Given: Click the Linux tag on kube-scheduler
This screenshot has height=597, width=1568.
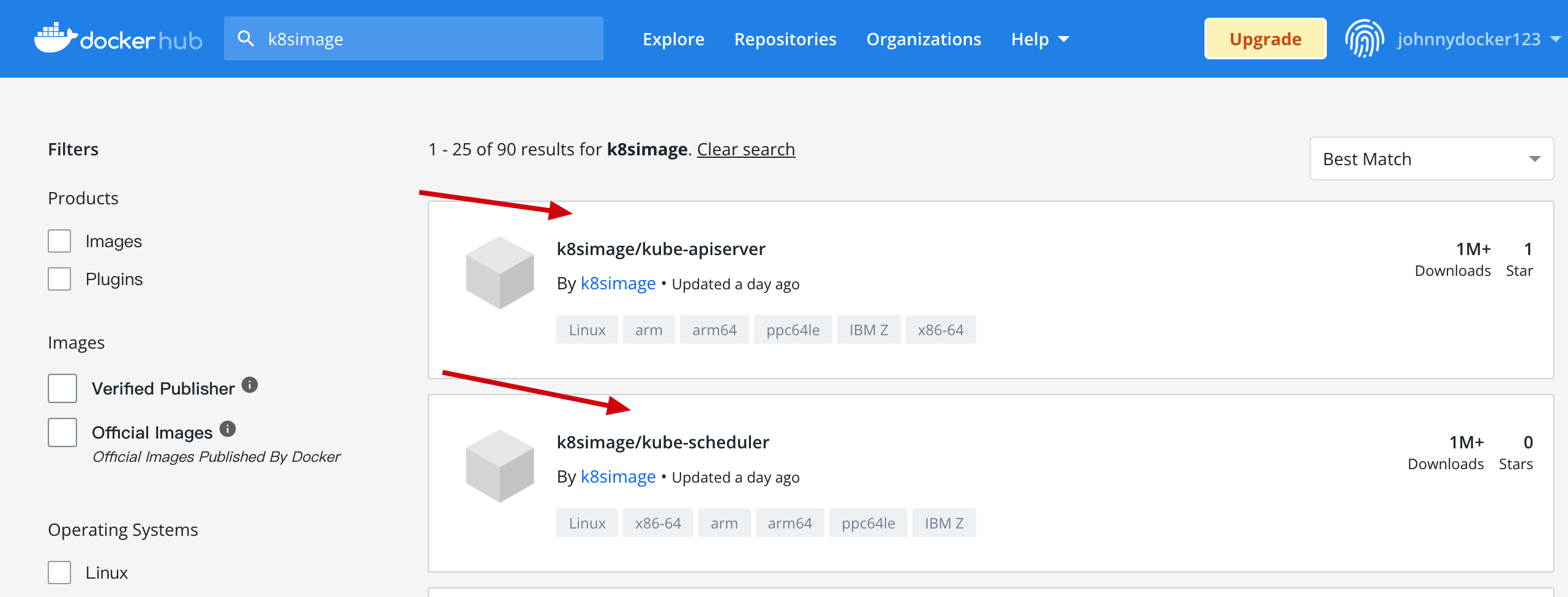Looking at the screenshot, I should pyautogui.click(x=587, y=523).
